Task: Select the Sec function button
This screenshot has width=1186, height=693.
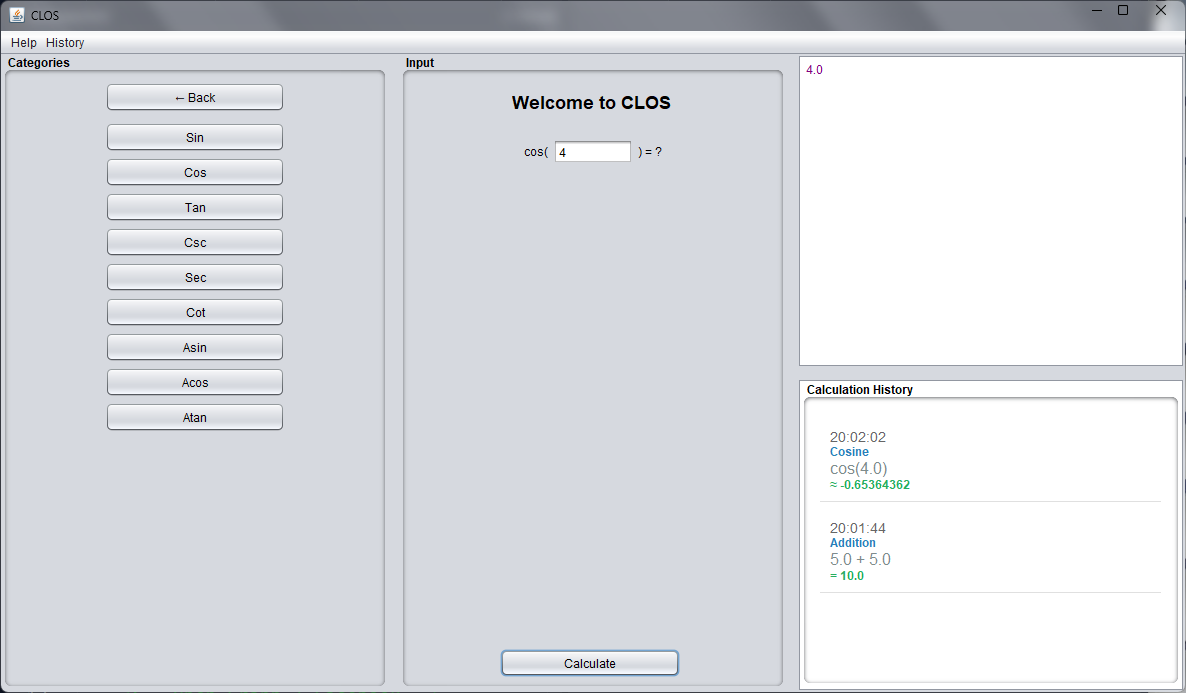Action: pos(195,277)
